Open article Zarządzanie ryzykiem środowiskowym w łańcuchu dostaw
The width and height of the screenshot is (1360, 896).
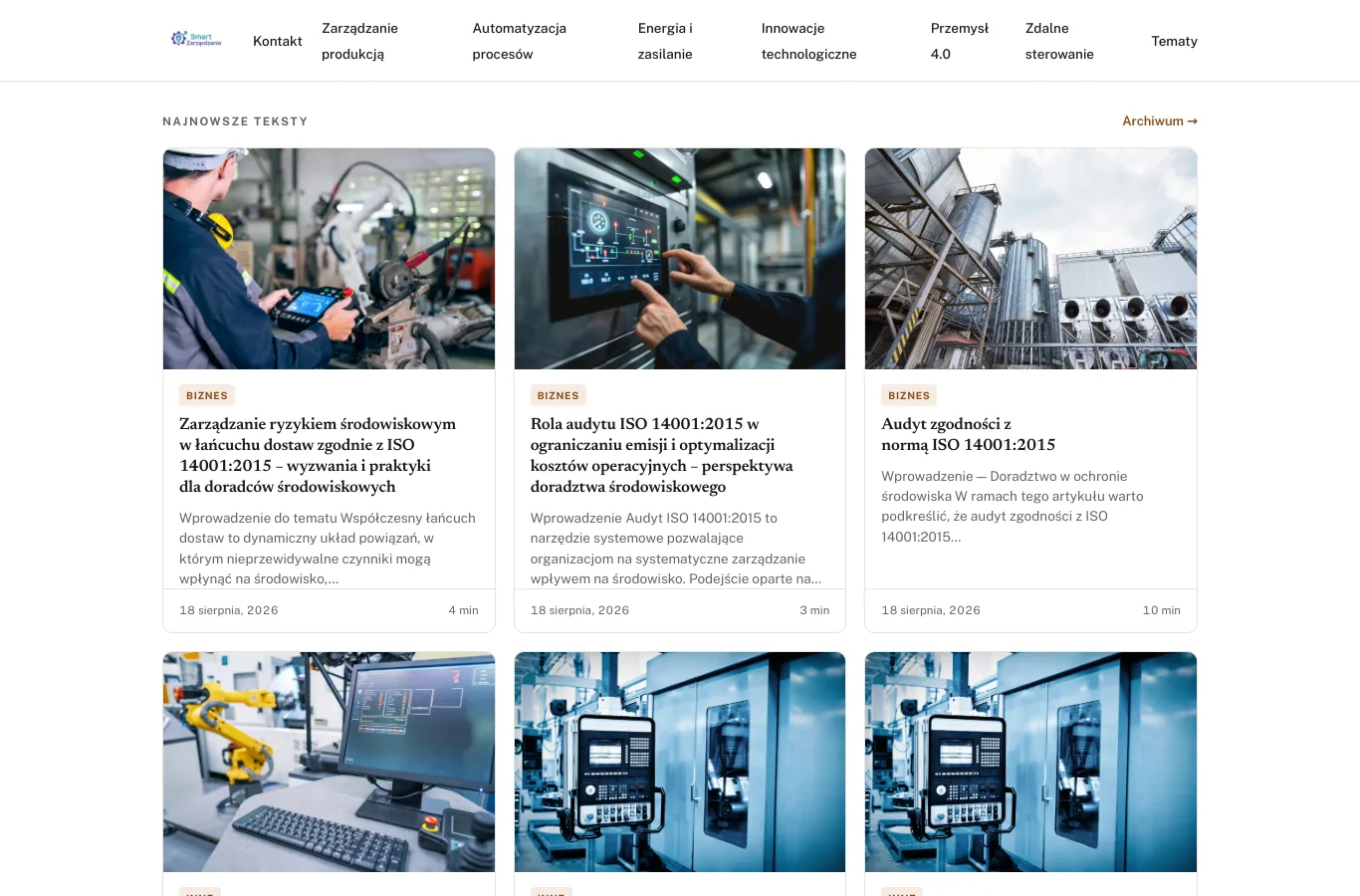coord(319,455)
